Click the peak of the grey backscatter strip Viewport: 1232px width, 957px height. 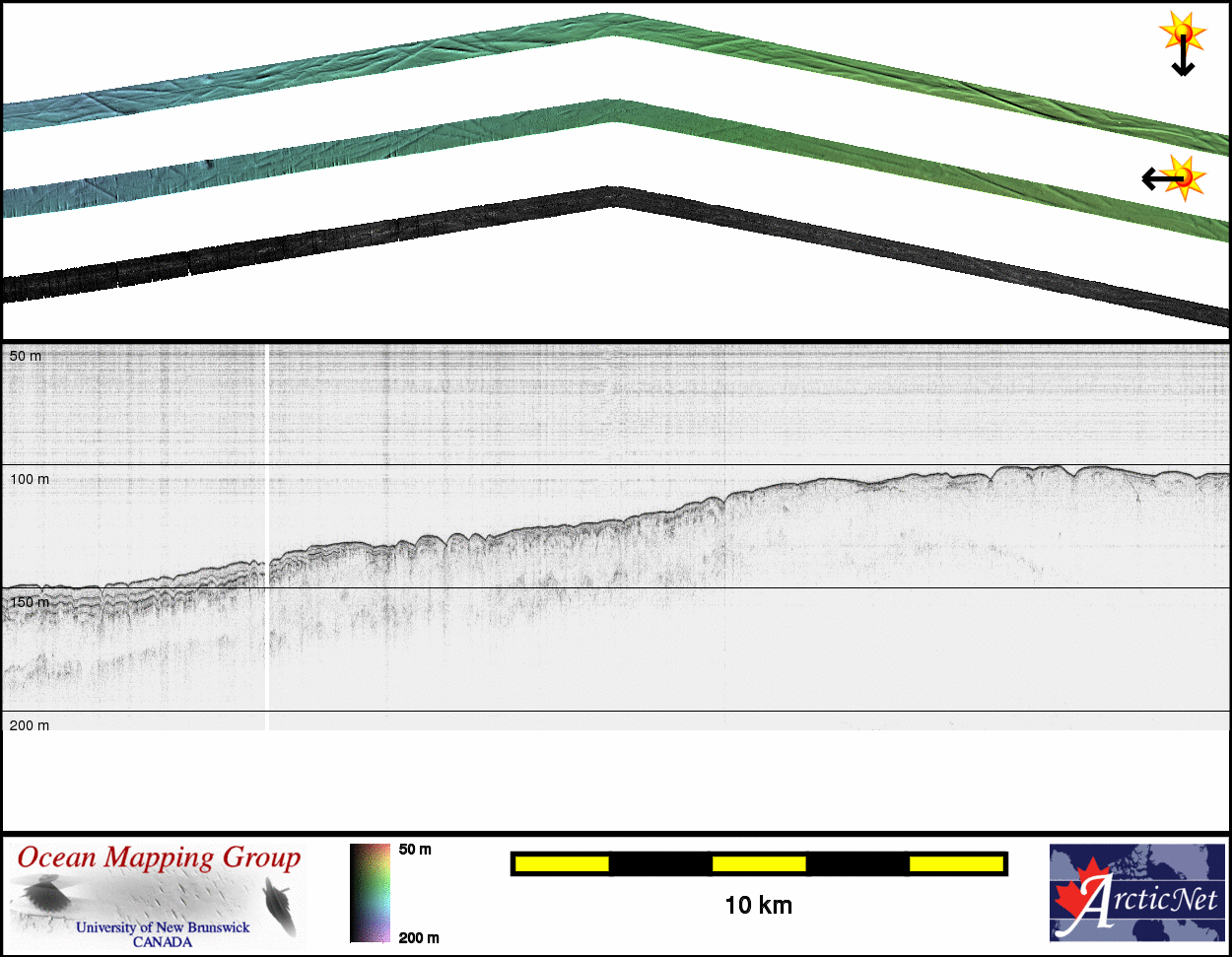611,196
